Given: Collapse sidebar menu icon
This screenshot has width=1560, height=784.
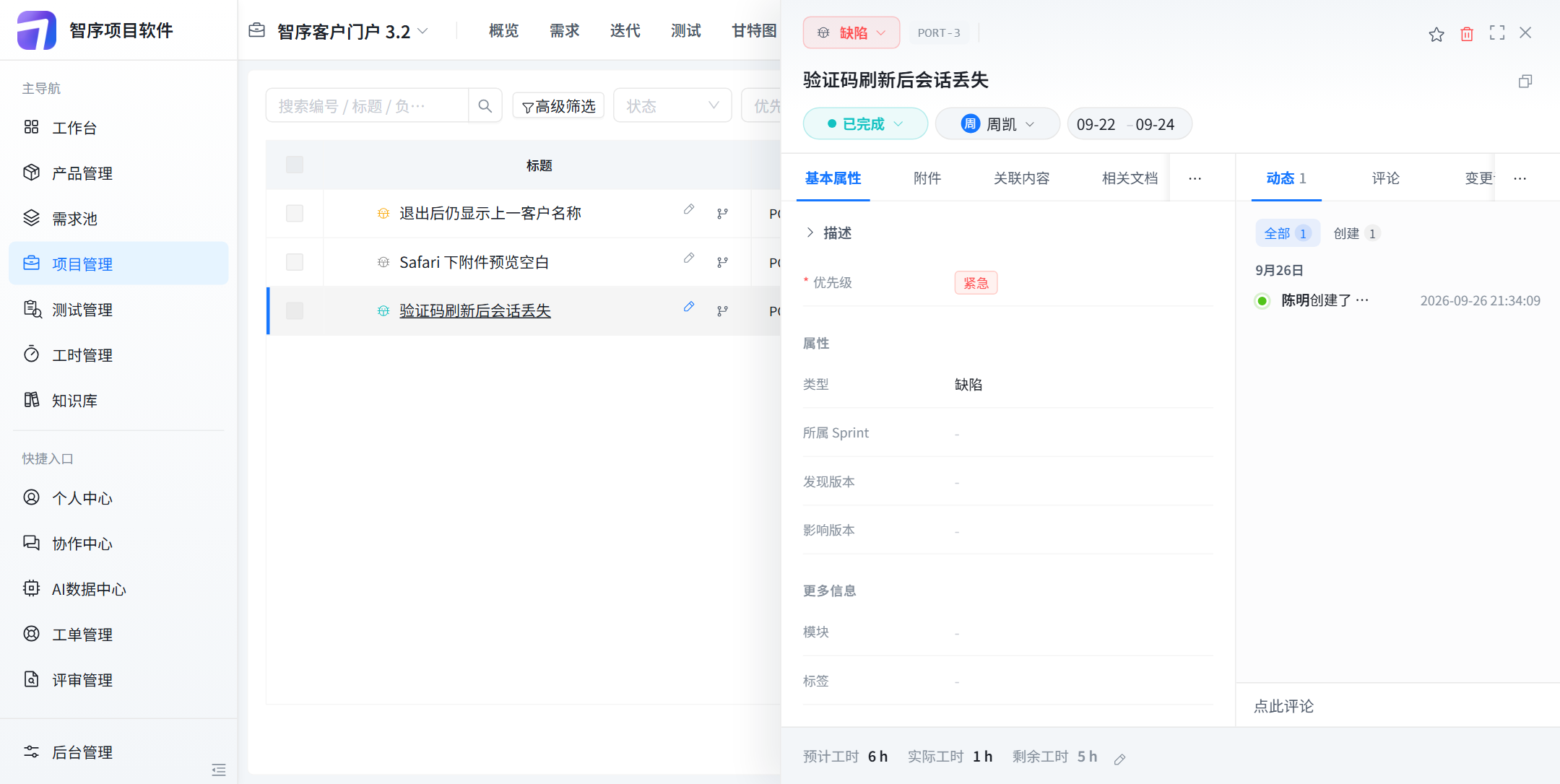Looking at the screenshot, I should 219,770.
